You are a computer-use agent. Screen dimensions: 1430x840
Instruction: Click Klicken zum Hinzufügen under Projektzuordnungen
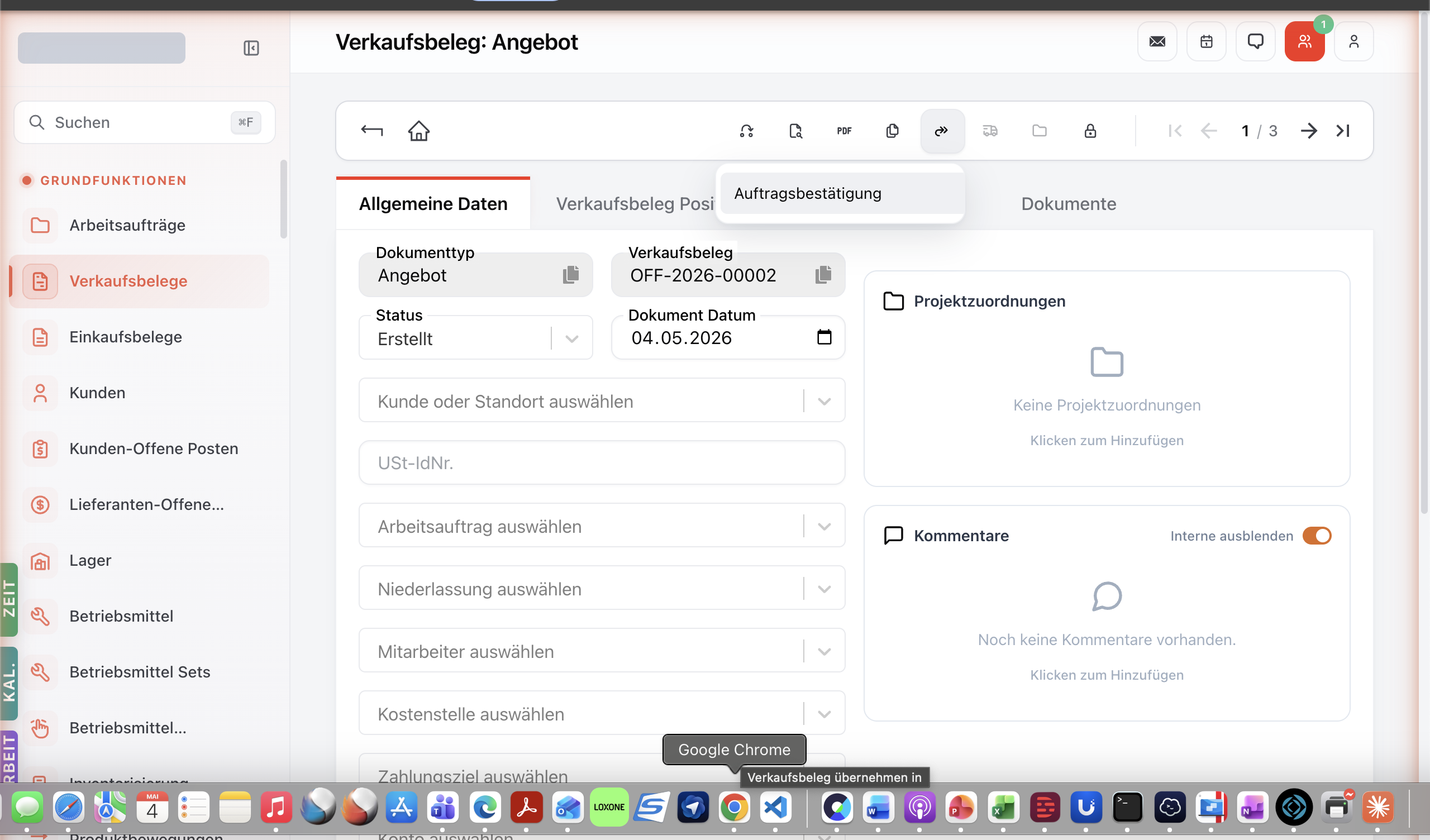coord(1107,441)
